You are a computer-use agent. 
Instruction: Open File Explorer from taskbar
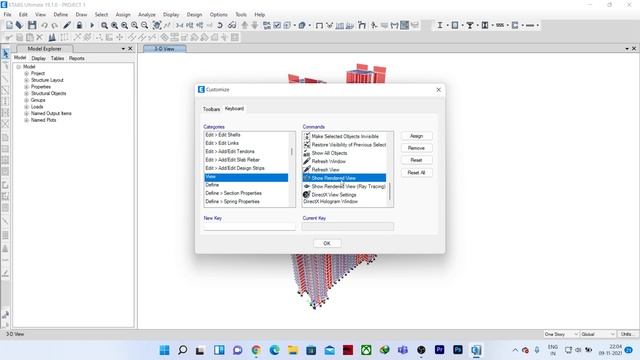tap(293, 350)
